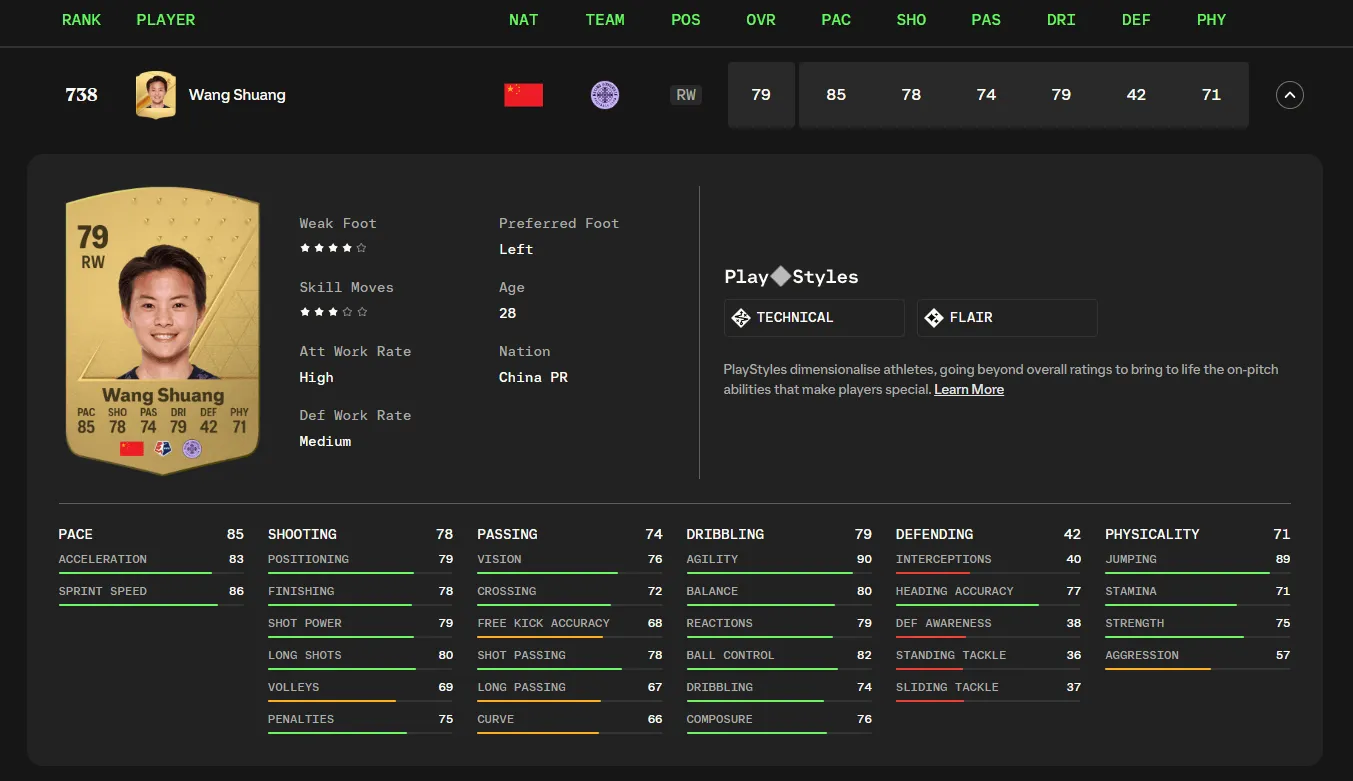
Task: Click the Weak Foot star rating
Action: pos(333,248)
